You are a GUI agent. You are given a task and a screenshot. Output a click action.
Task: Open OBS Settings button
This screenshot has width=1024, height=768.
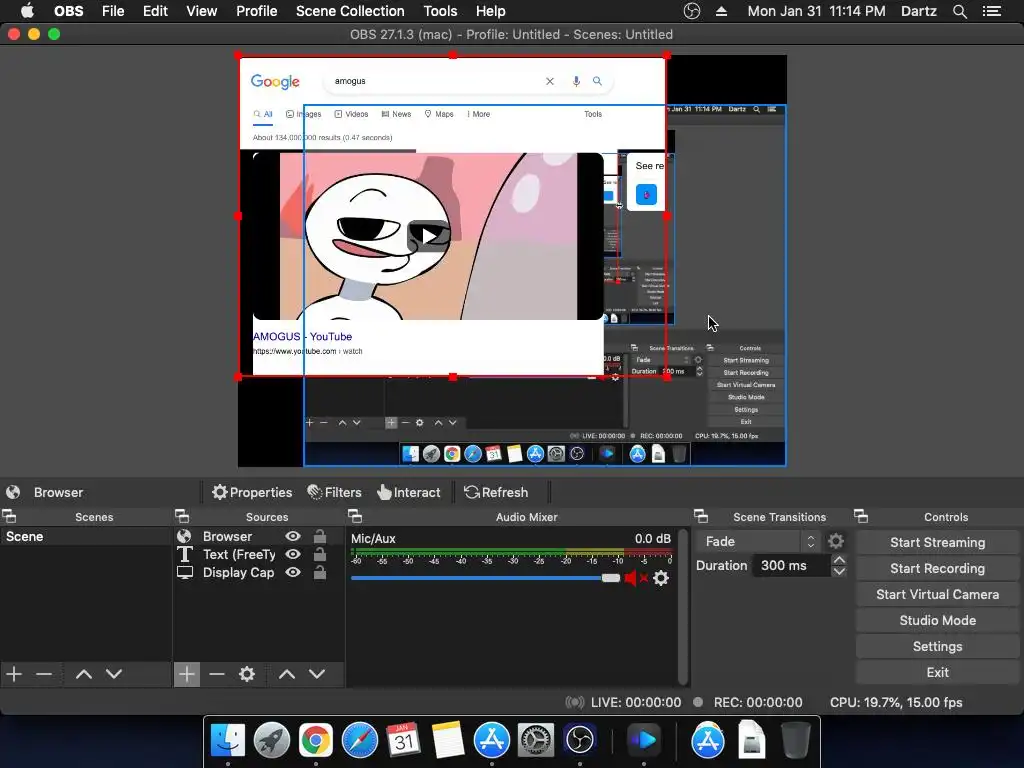[937, 647]
